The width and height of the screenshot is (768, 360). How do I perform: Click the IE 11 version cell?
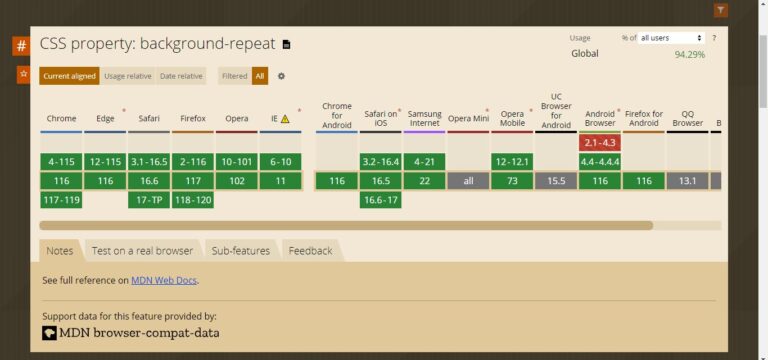[281, 181]
